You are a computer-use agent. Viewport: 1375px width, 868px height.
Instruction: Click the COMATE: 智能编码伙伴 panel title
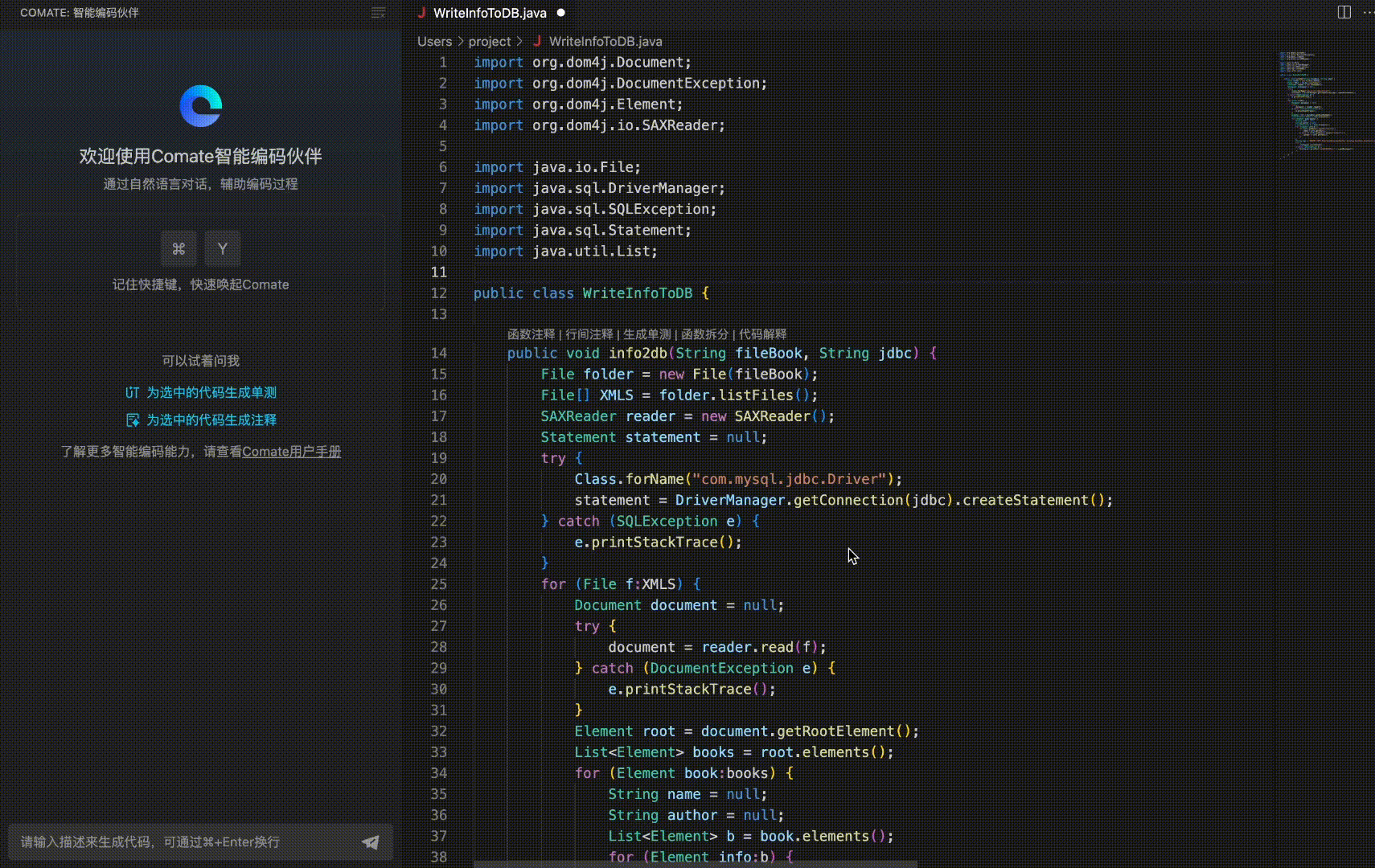[80, 13]
